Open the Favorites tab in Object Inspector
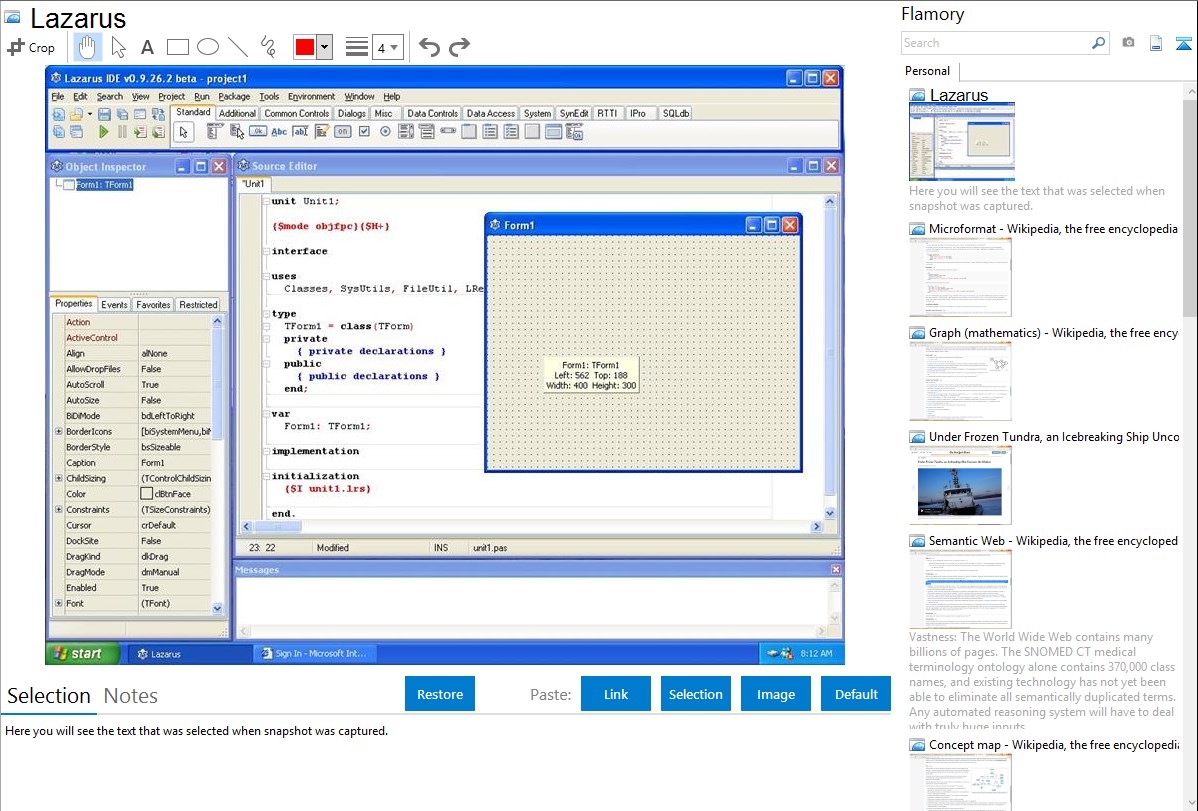The width and height of the screenshot is (1198, 811). point(153,304)
